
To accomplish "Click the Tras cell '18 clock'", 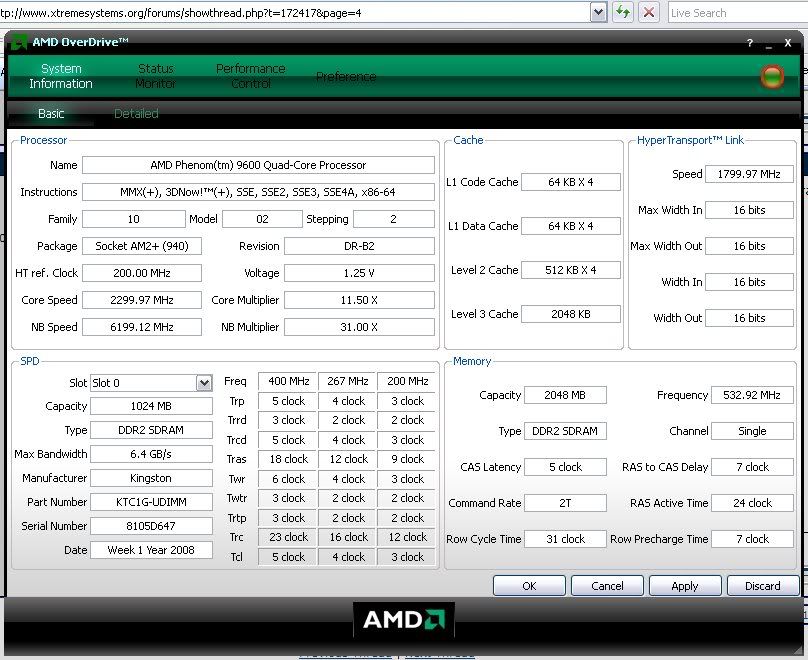I will click(288, 459).
